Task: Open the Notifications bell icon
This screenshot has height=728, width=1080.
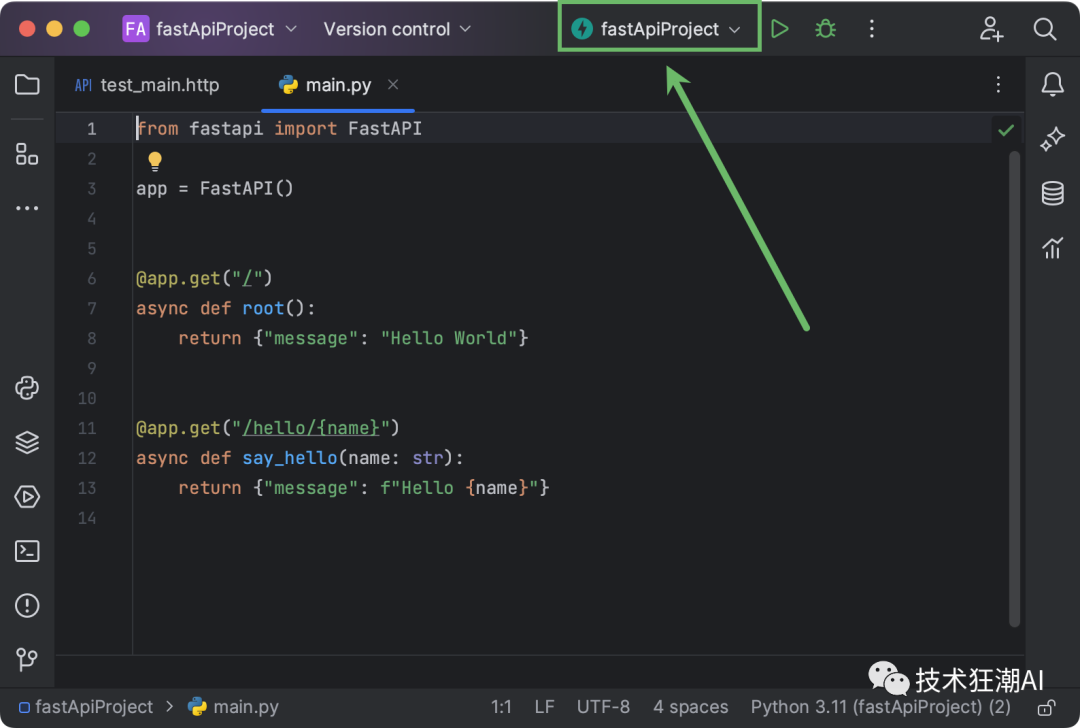Action: point(1052,85)
